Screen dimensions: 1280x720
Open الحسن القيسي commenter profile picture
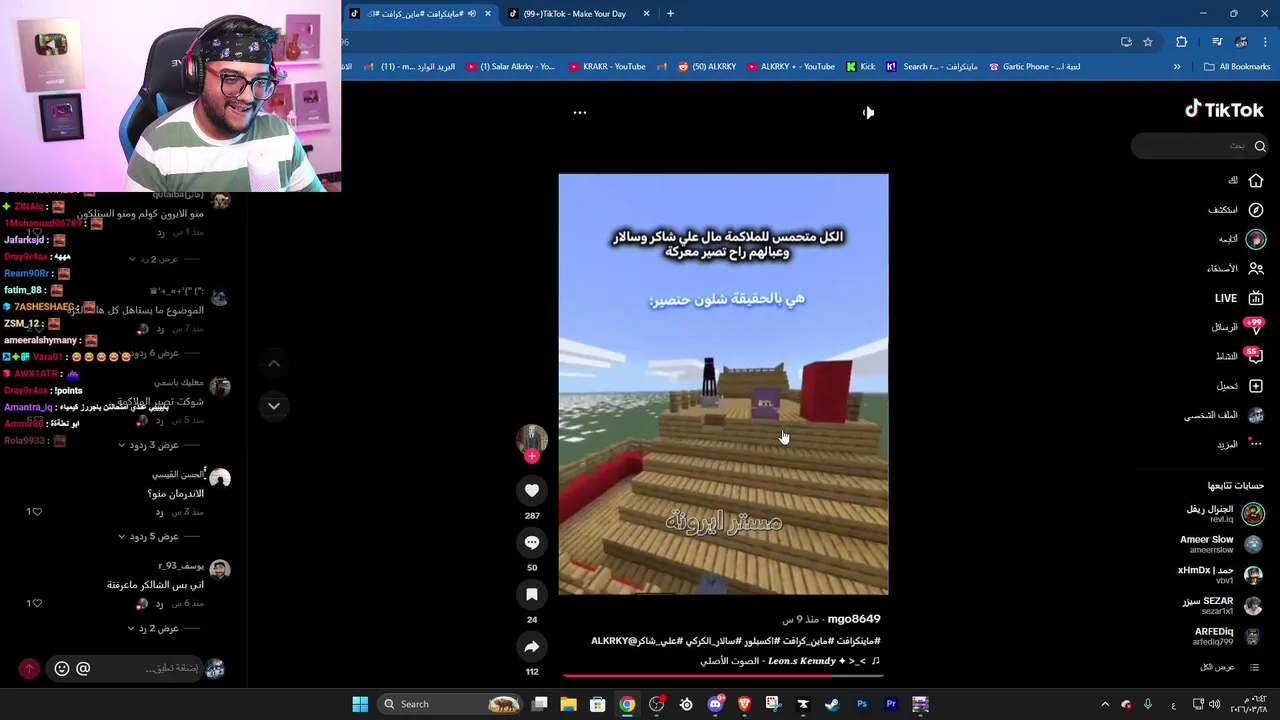pyautogui.click(x=220, y=478)
